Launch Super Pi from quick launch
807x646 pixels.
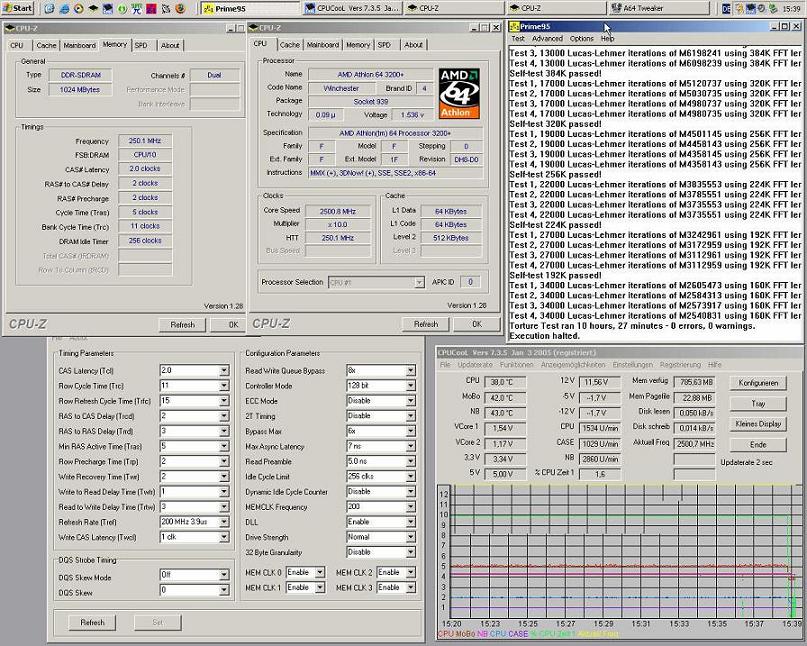(137, 8)
